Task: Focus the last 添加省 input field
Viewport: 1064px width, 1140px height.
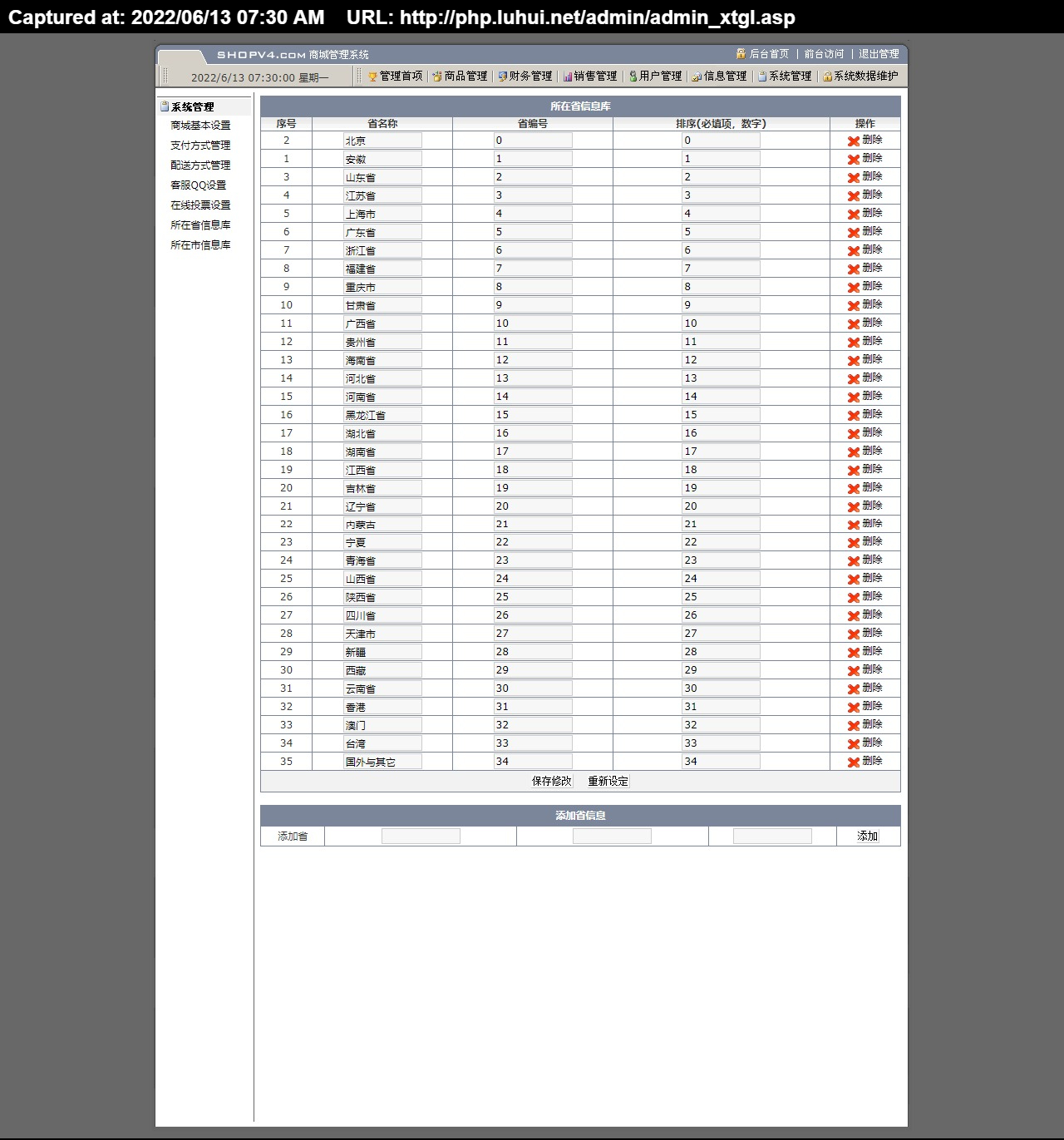Action: 772,836
